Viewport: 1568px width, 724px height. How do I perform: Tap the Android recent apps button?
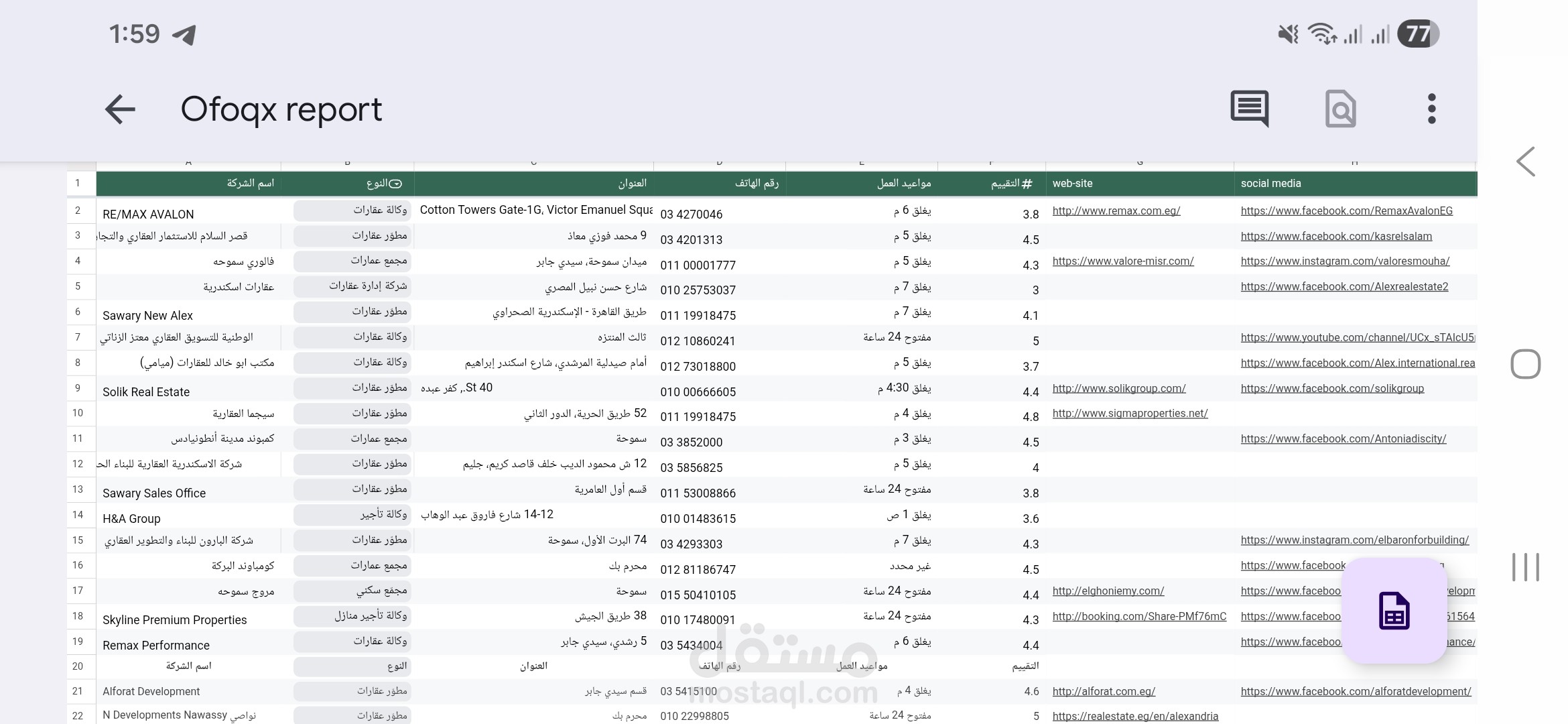pos(1526,567)
